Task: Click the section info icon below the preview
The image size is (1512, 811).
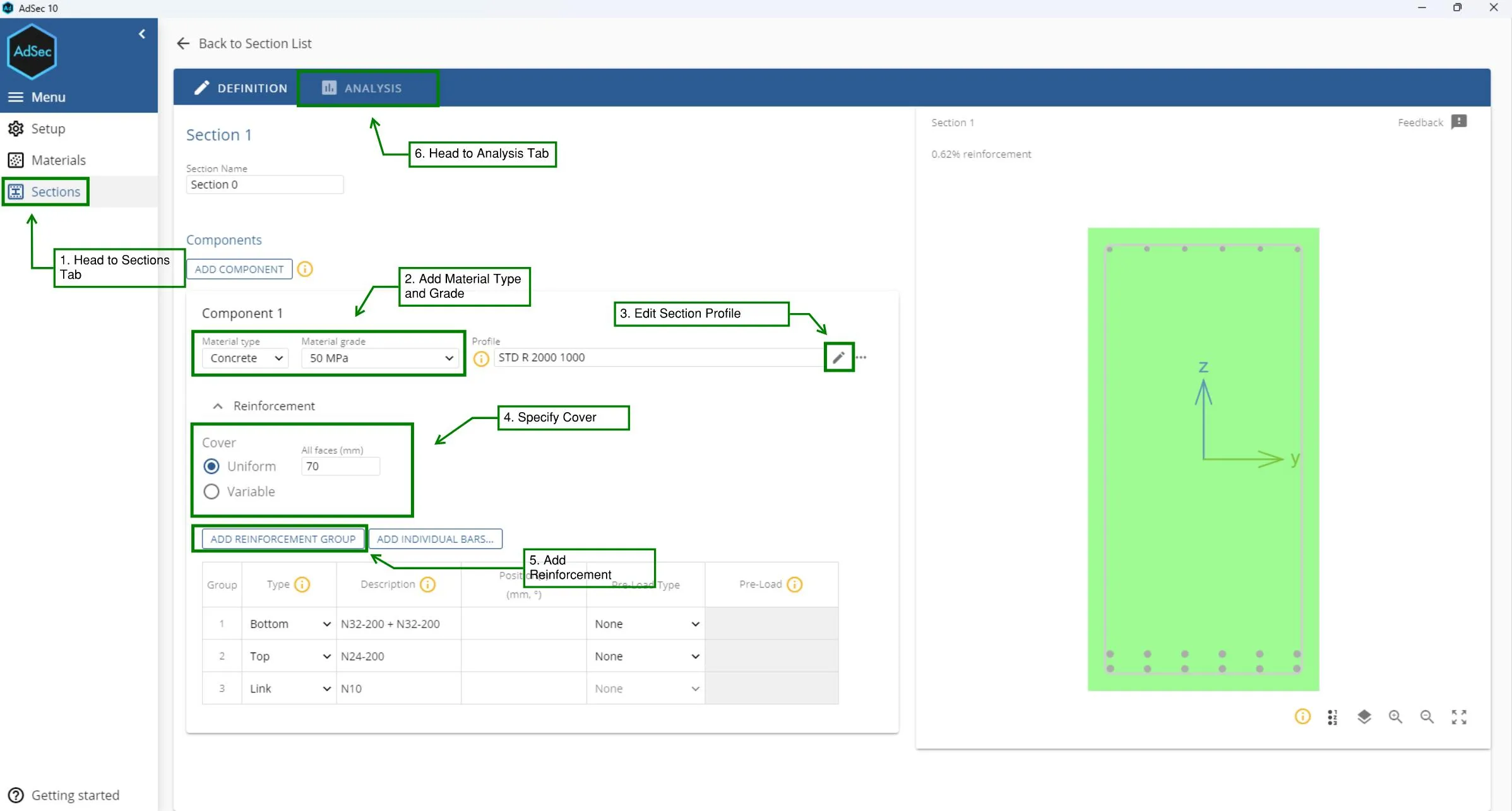Action: 1302,717
